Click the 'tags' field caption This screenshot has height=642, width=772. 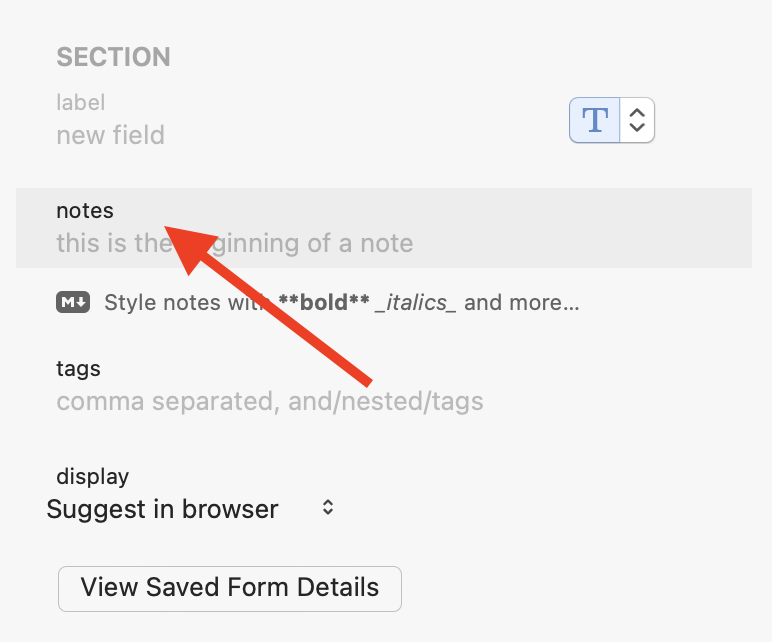click(78, 369)
